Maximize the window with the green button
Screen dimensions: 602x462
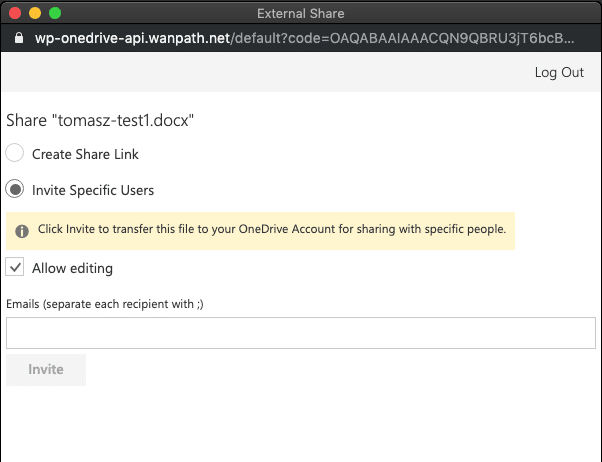(55, 14)
